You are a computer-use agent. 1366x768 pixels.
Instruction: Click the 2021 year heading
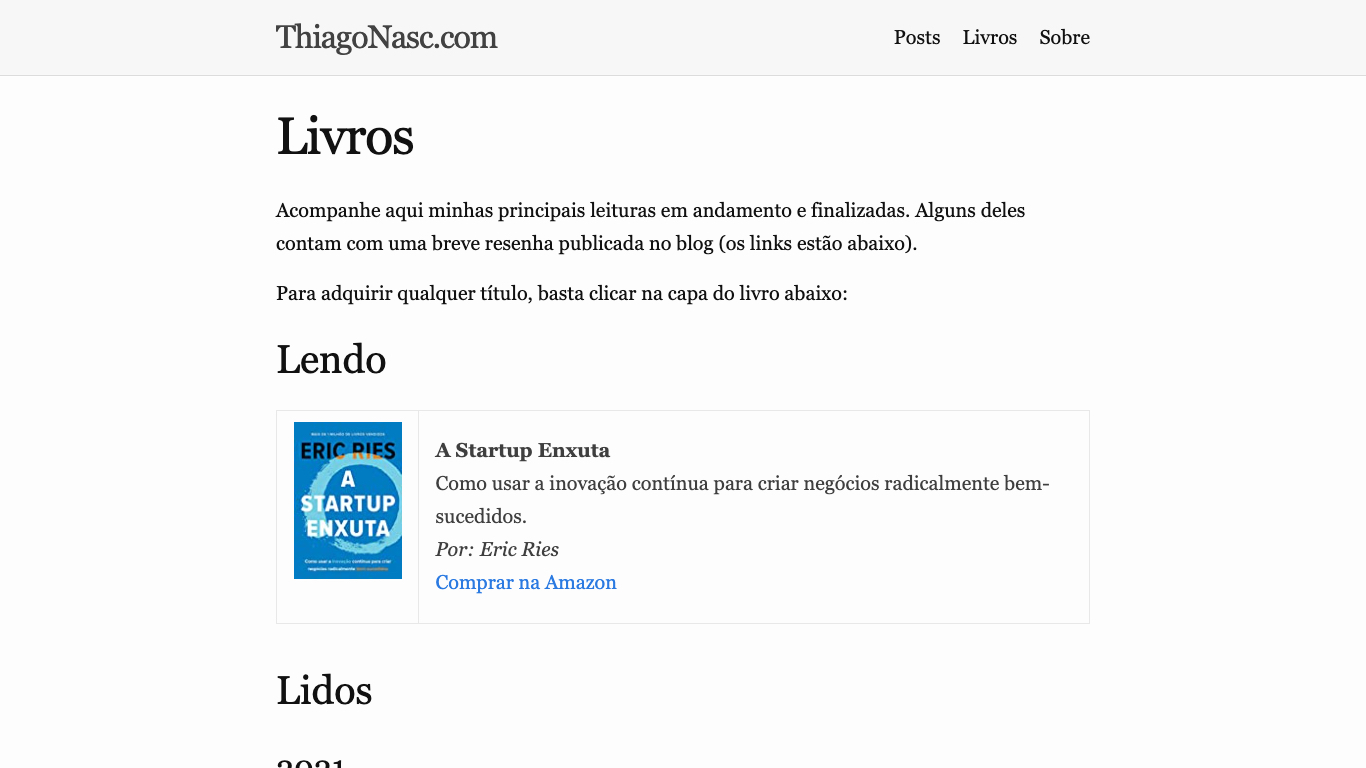(311, 762)
